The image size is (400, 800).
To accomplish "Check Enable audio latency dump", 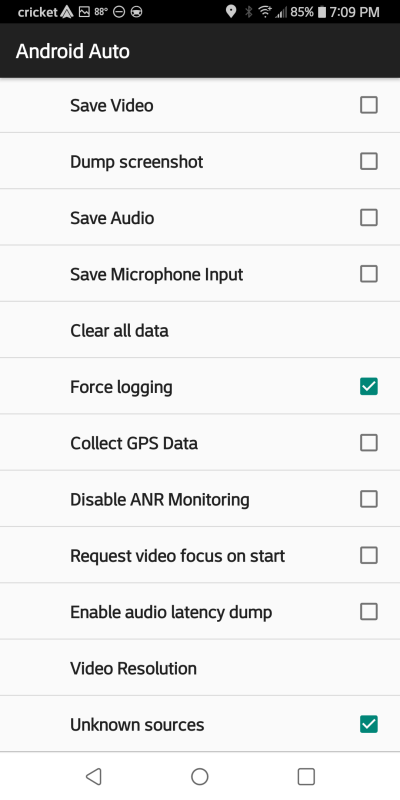I will click(x=369, y=611).
